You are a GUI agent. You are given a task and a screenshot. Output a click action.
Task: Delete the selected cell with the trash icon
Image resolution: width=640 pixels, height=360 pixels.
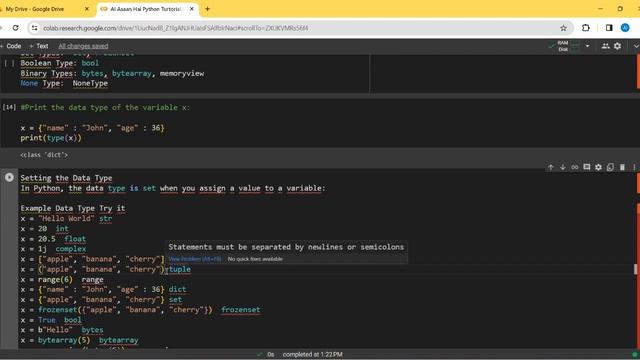[x=622, y=167]
